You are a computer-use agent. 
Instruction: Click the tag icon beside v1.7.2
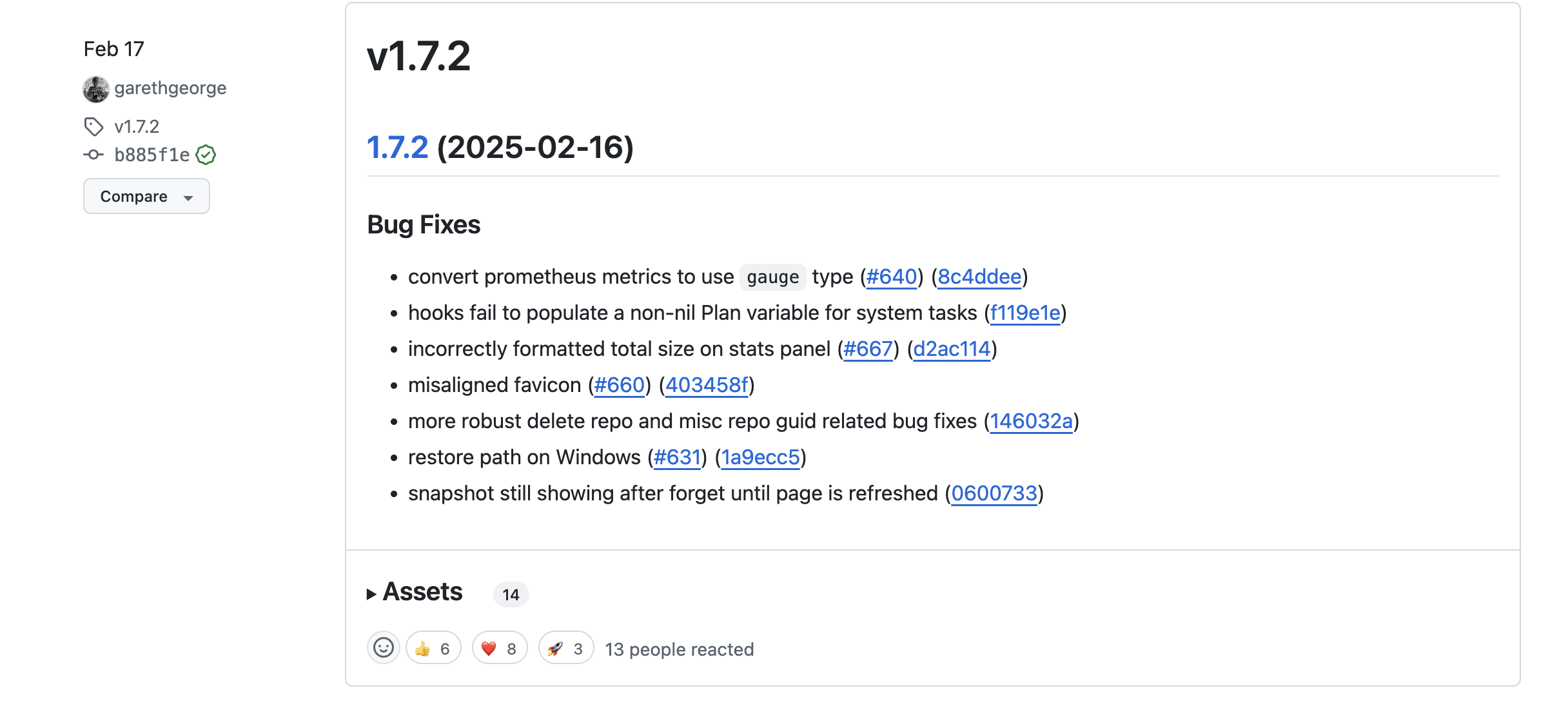pyautogui.click(x=94, y=126)
